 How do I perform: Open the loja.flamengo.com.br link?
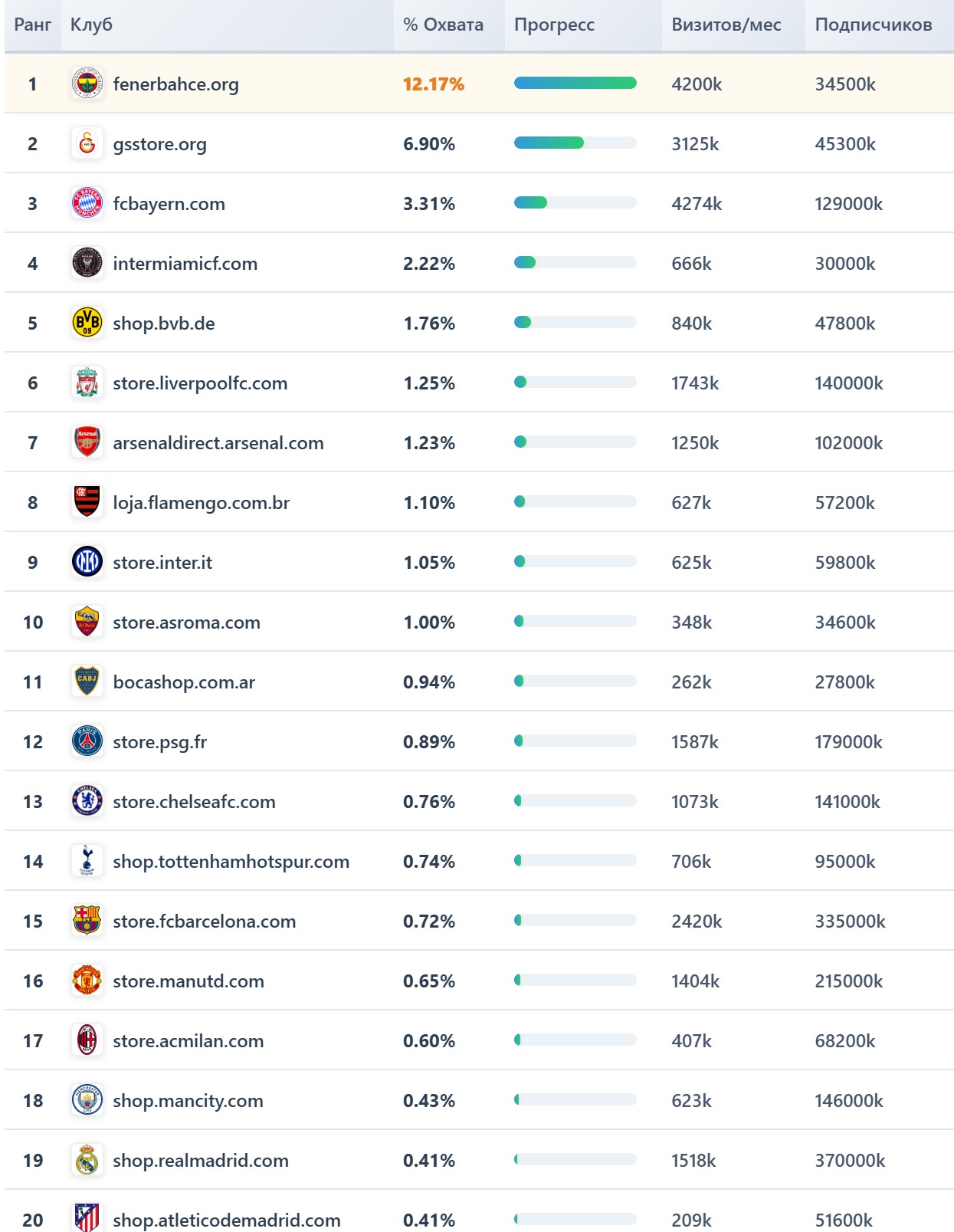(201, 503)
